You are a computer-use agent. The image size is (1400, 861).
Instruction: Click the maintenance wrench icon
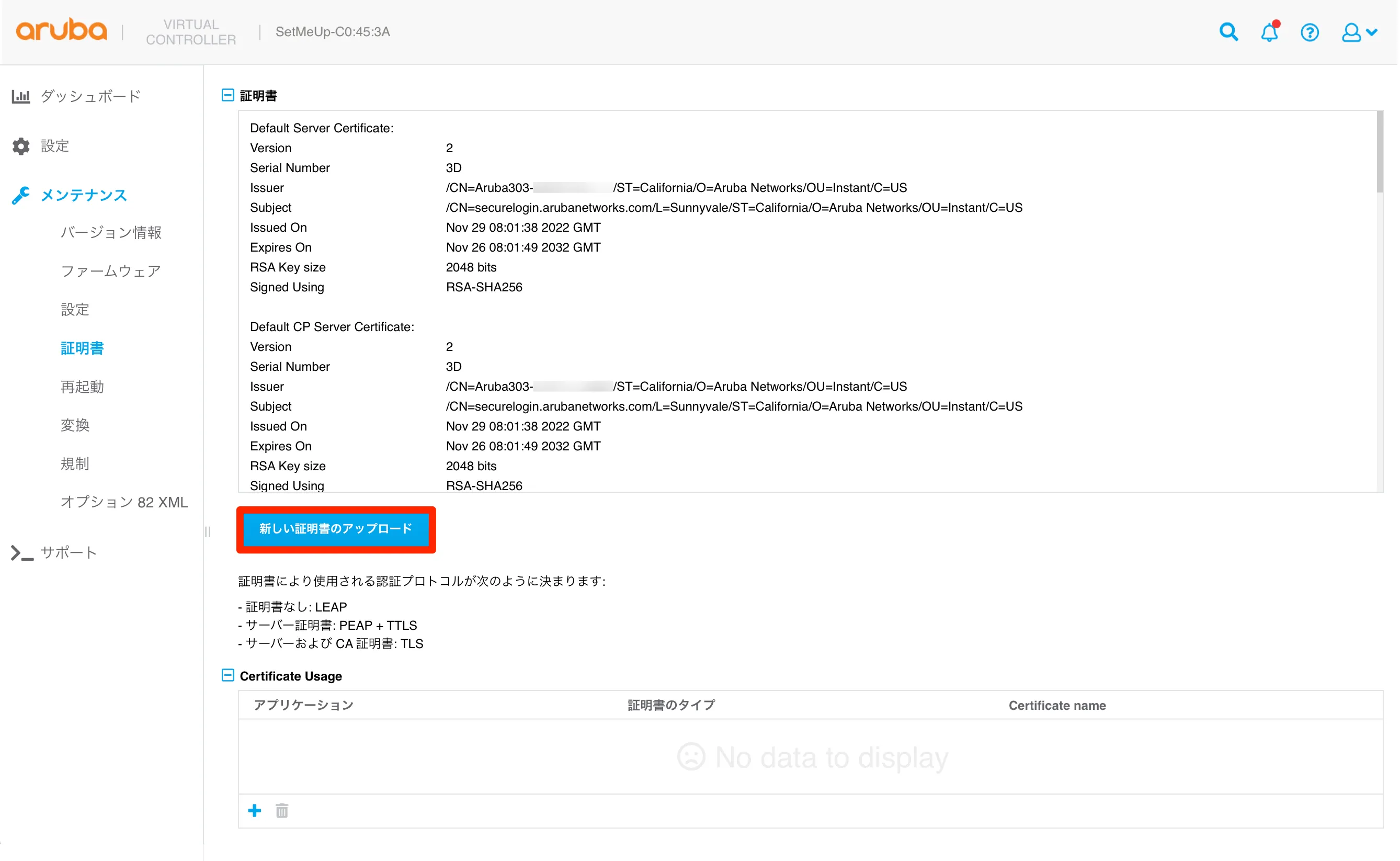click(x=21, y=195)
